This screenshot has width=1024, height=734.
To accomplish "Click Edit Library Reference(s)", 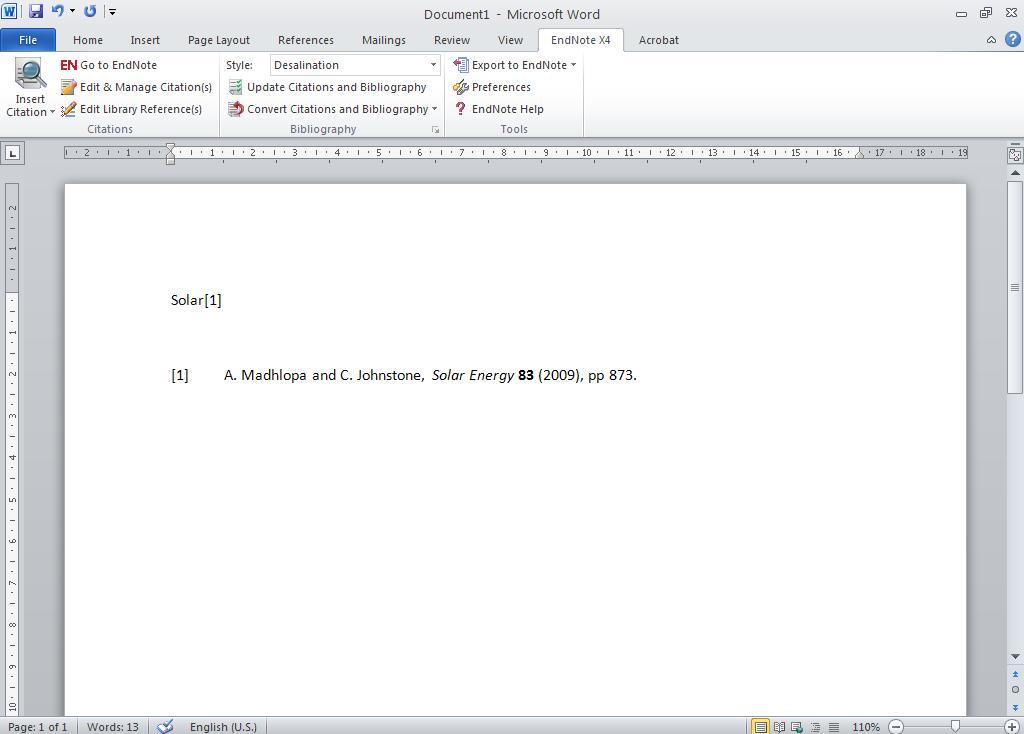I will point(131,109).
